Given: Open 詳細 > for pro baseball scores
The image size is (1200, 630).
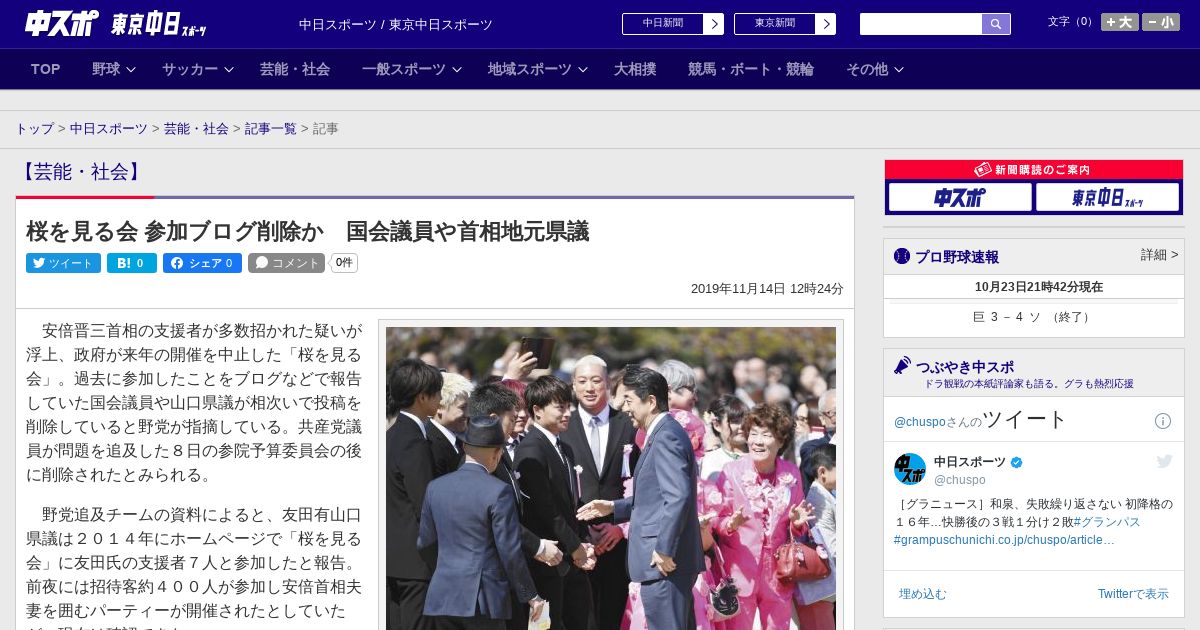Looking at the screenshot, I should [1159, 255].
